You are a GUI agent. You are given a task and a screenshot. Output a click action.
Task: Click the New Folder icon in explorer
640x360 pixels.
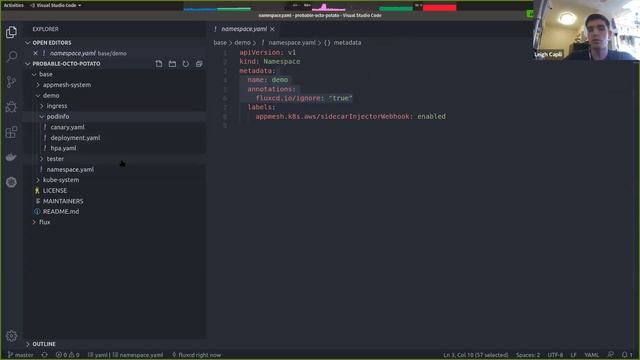pyautogui.click(x=172, y=64)
